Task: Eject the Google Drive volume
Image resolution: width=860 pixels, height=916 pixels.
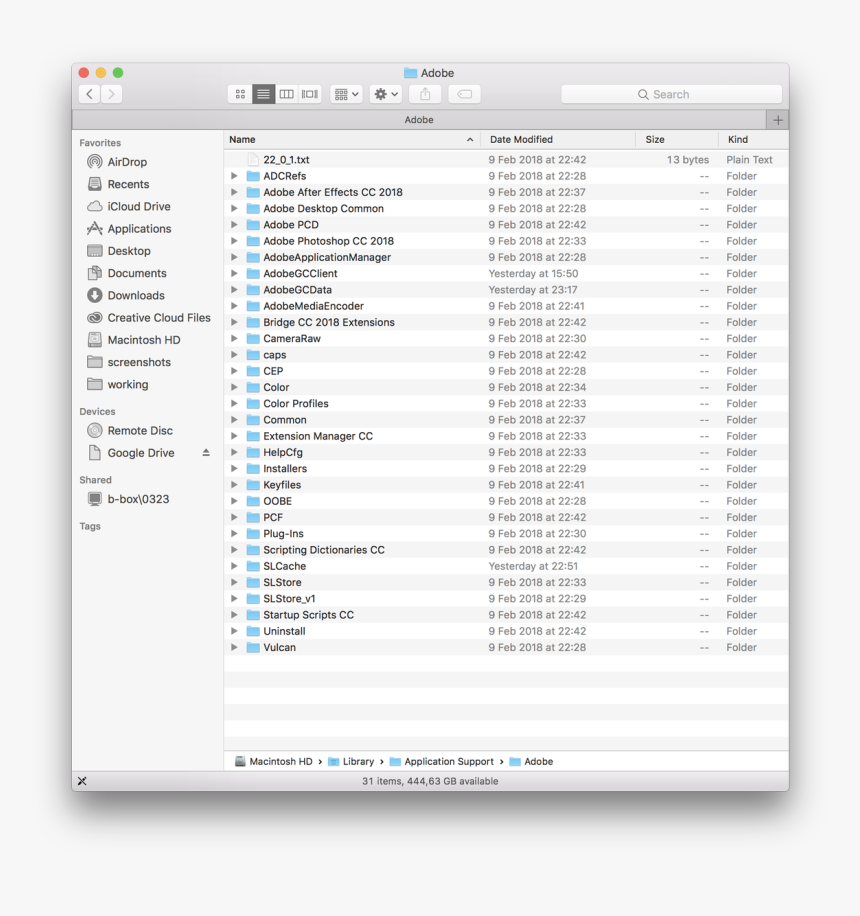Action: [206, 453]
